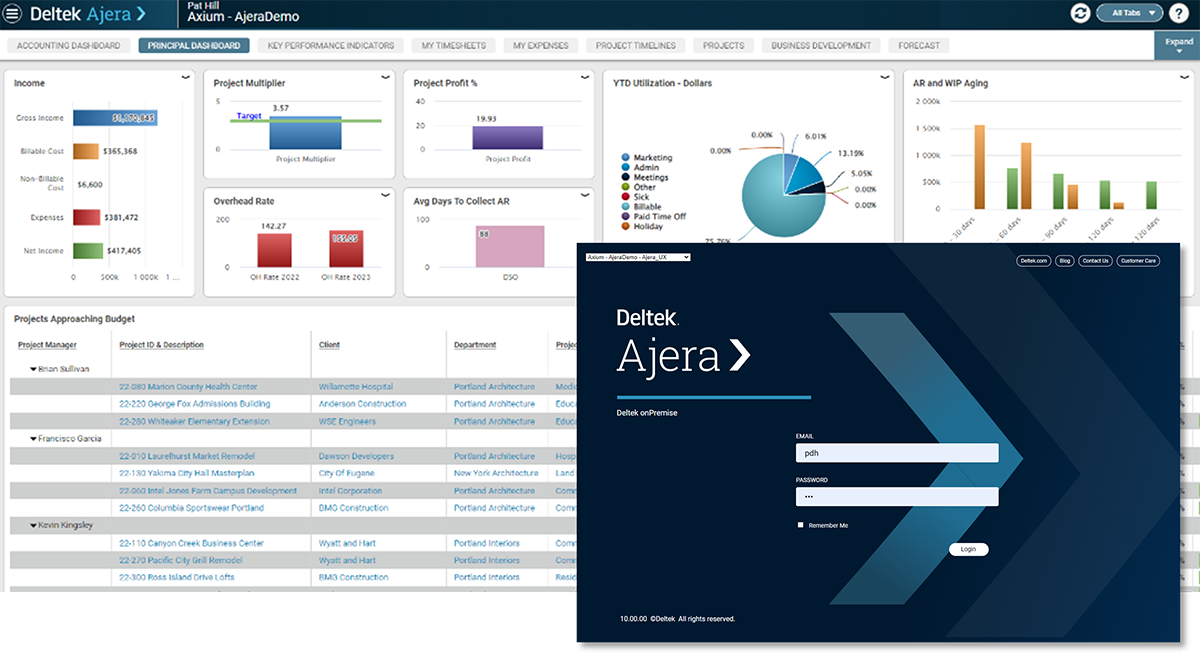
Task: Switch to Key Performance Indicators tab
Action: [x=331, y=46]
